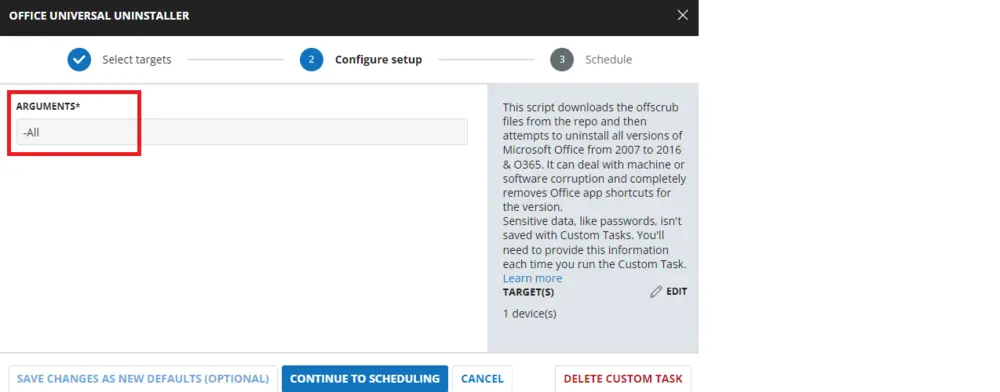Screen dimensions: 1000x392
Task: Click Continue to Scheduling button
Action: 365,379
